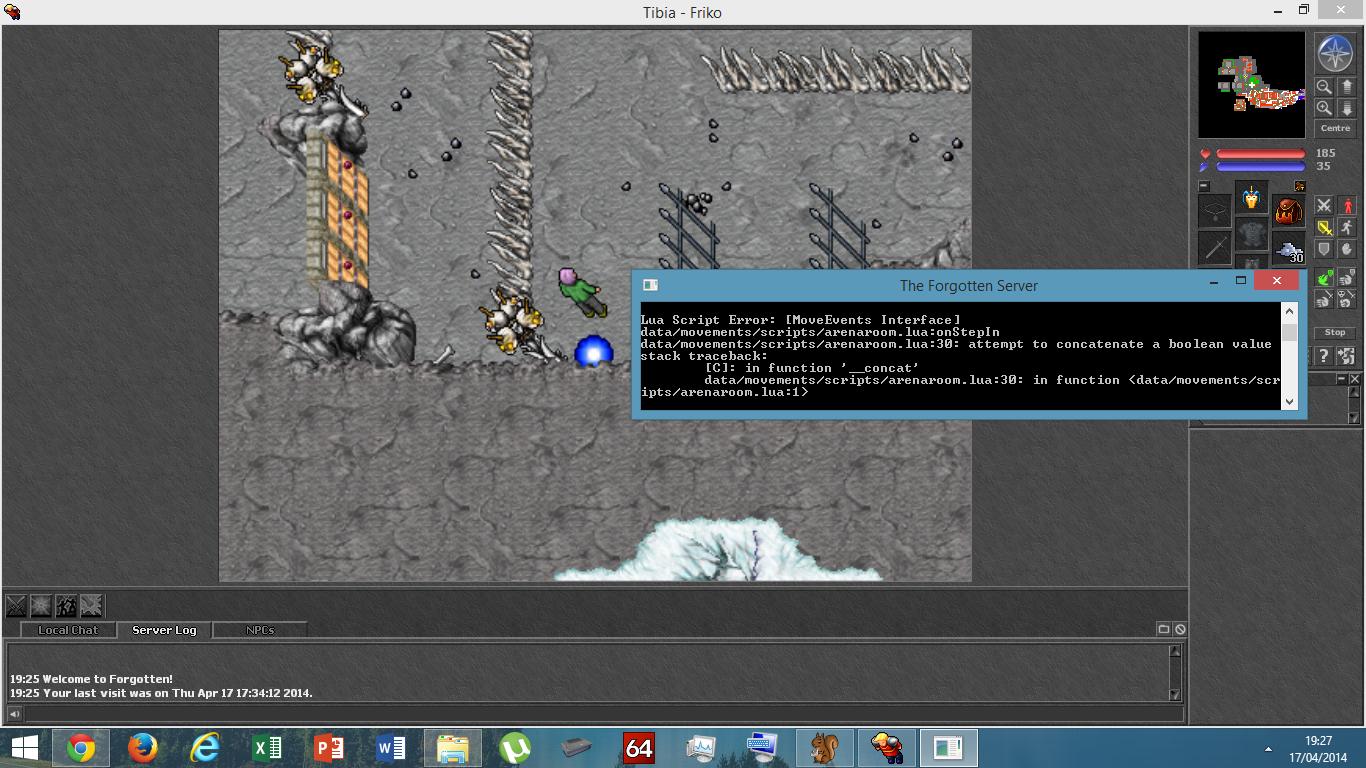Click 'Lua Script Error' console line
This screenshot has height=768, width=1366.
(x=800, y=320)
